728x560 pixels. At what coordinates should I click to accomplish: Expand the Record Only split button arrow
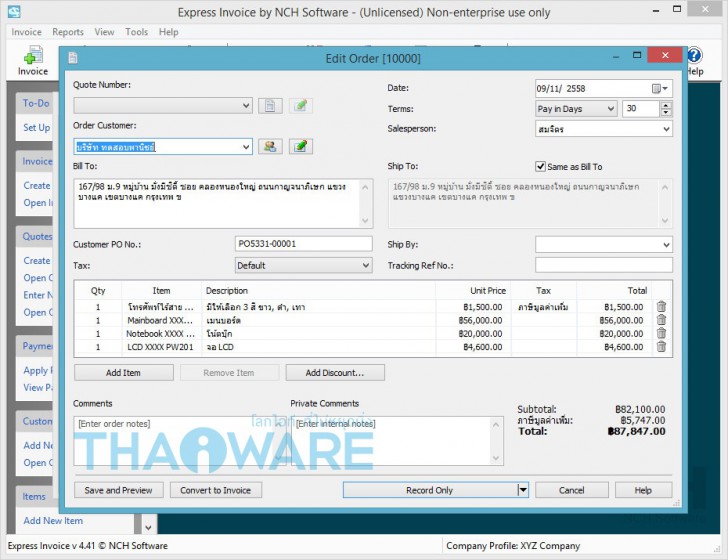pos(523,490)
